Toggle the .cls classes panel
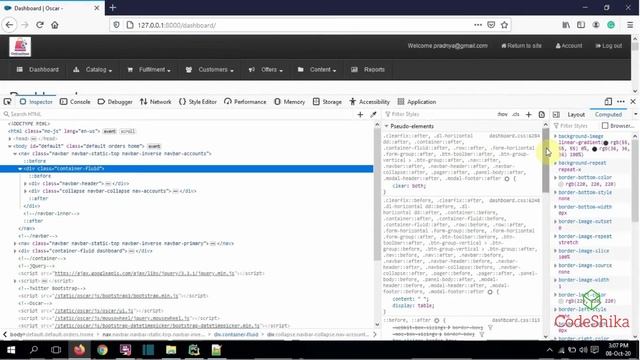The height and width of the screenshot is (360, 640). coord(516,114)
